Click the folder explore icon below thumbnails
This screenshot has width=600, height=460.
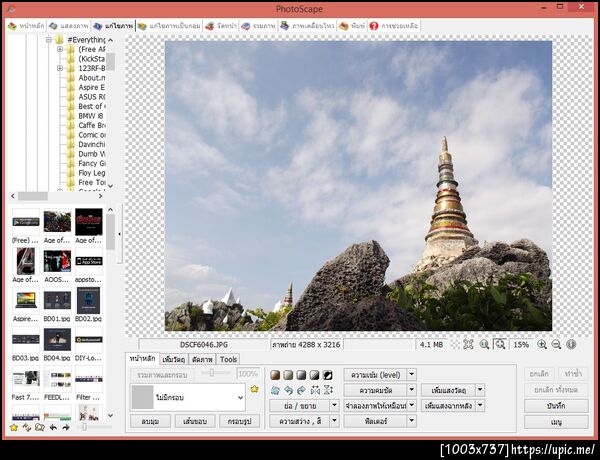pyautogui.click(x=40, y=427)
